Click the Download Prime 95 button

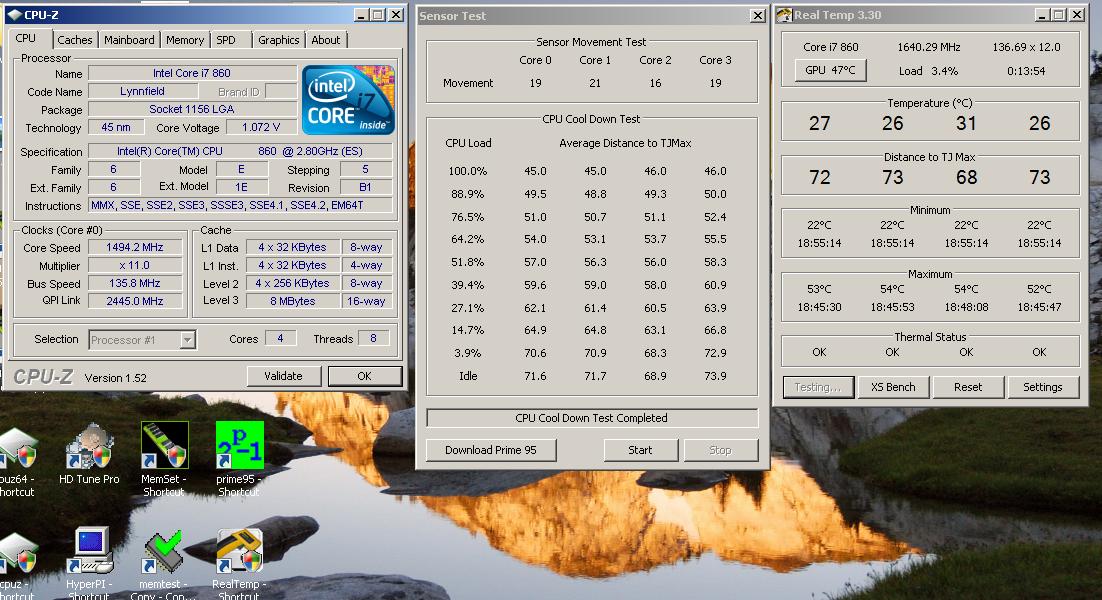tap(491, 450)
